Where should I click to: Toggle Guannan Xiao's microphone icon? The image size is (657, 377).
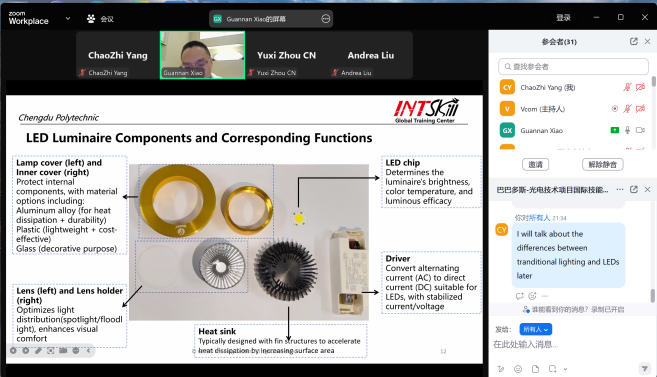pyautogui.click(x=627, y=130)
